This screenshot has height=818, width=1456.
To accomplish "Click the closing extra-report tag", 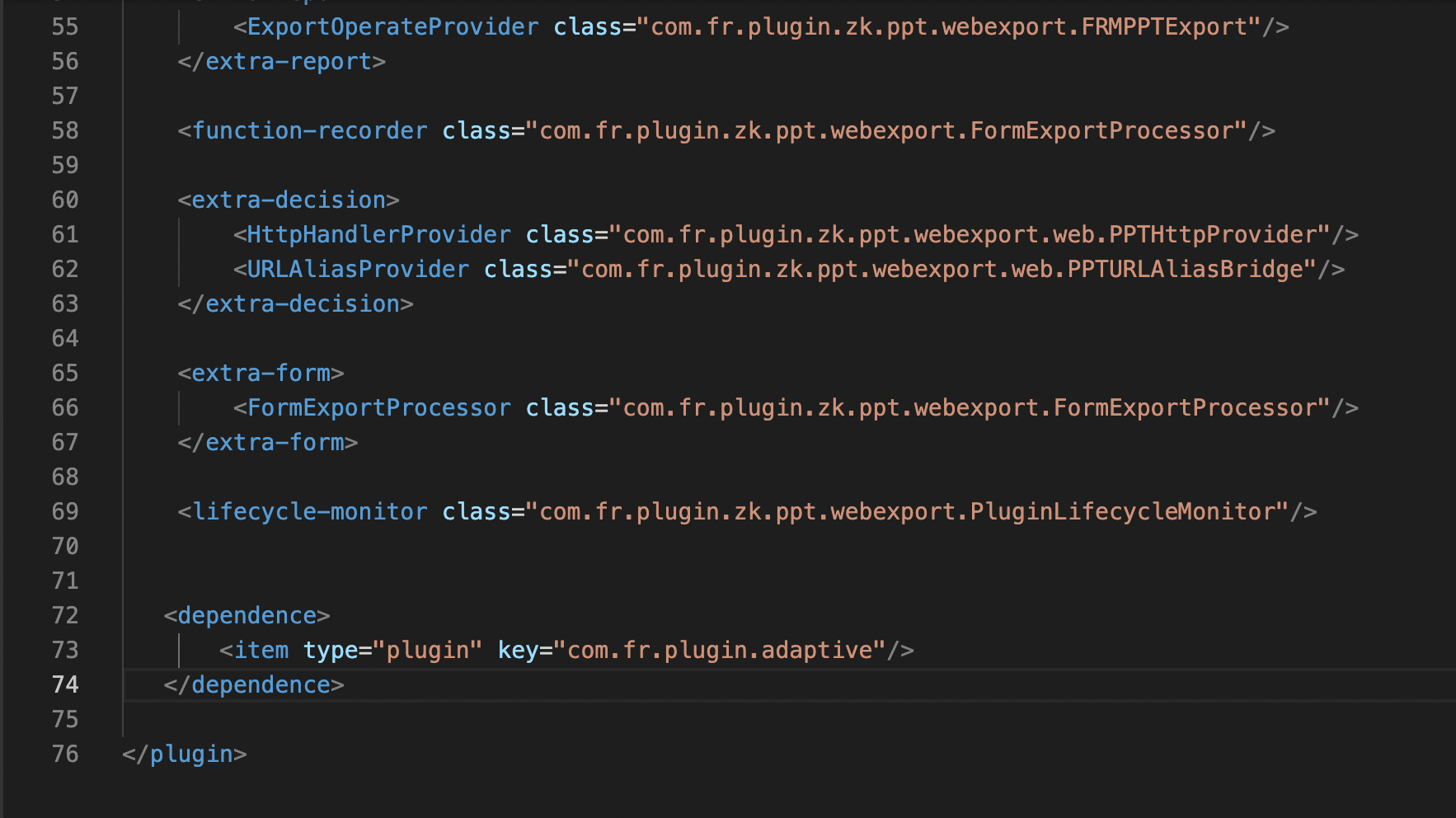I will tap(281, 61).
